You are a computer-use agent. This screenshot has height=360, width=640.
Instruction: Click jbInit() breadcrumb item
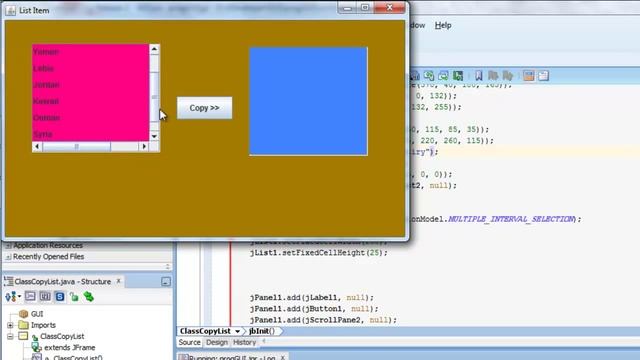[262, 331]
